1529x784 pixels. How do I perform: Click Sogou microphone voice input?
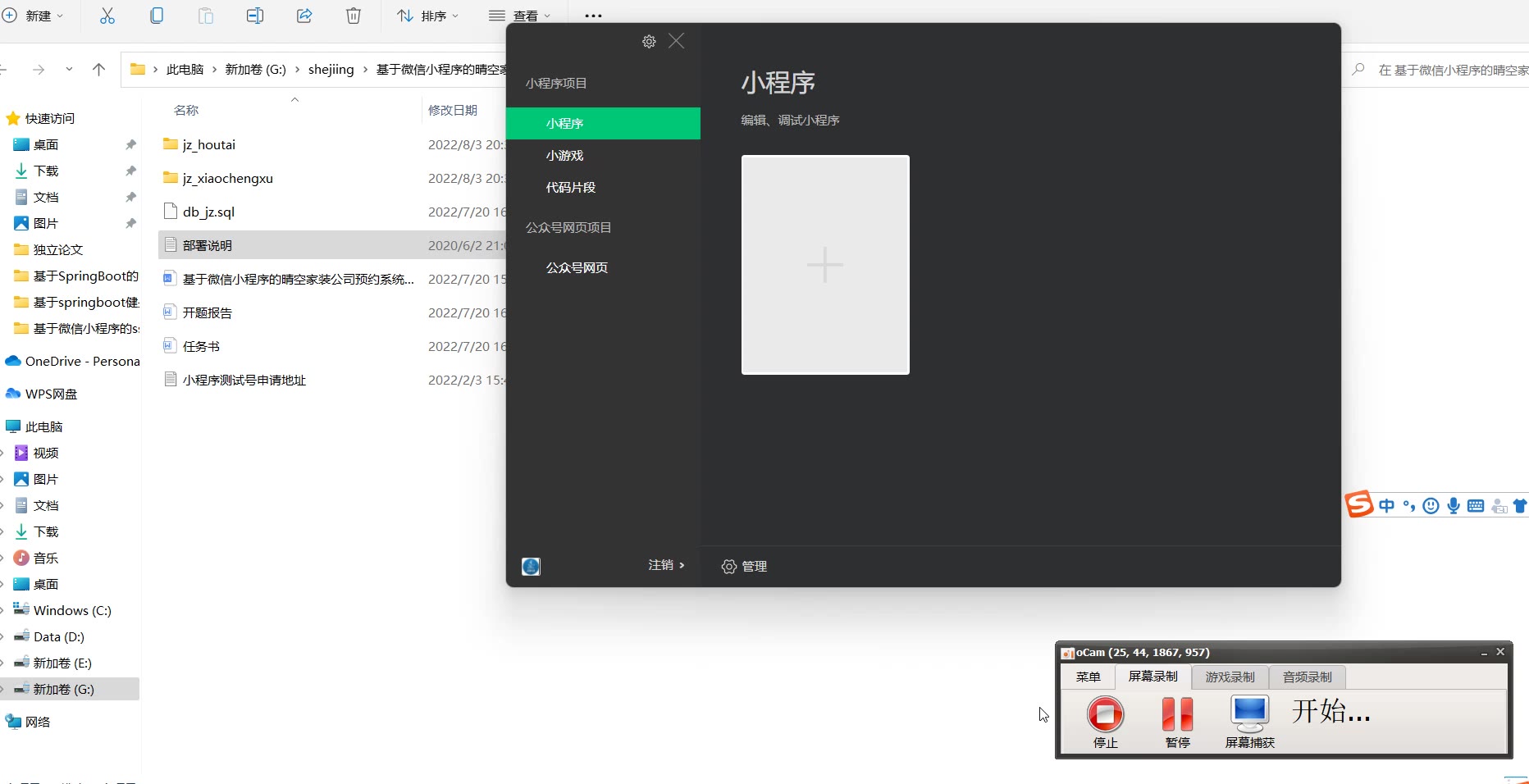tap(1454, 506)
